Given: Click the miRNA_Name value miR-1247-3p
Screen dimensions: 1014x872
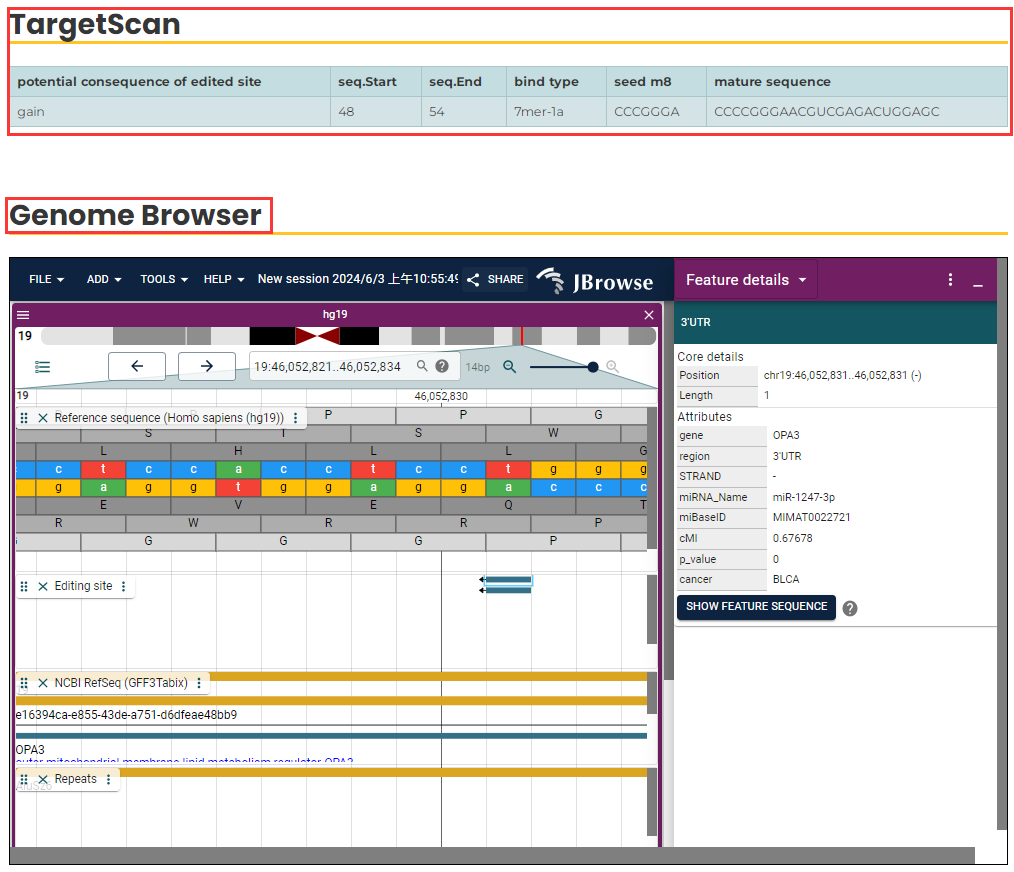Looking at the screenshot, I should tap(804, 497).
